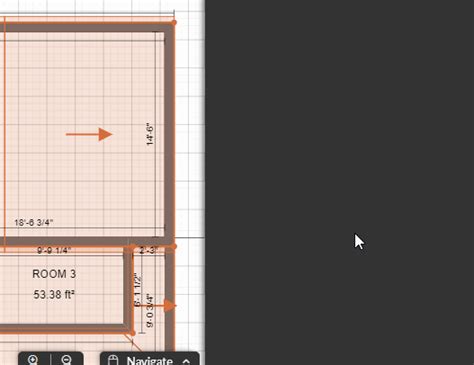Select the ROOM 3 label
Screen dimensions: 474x365
tap(54, 274)
